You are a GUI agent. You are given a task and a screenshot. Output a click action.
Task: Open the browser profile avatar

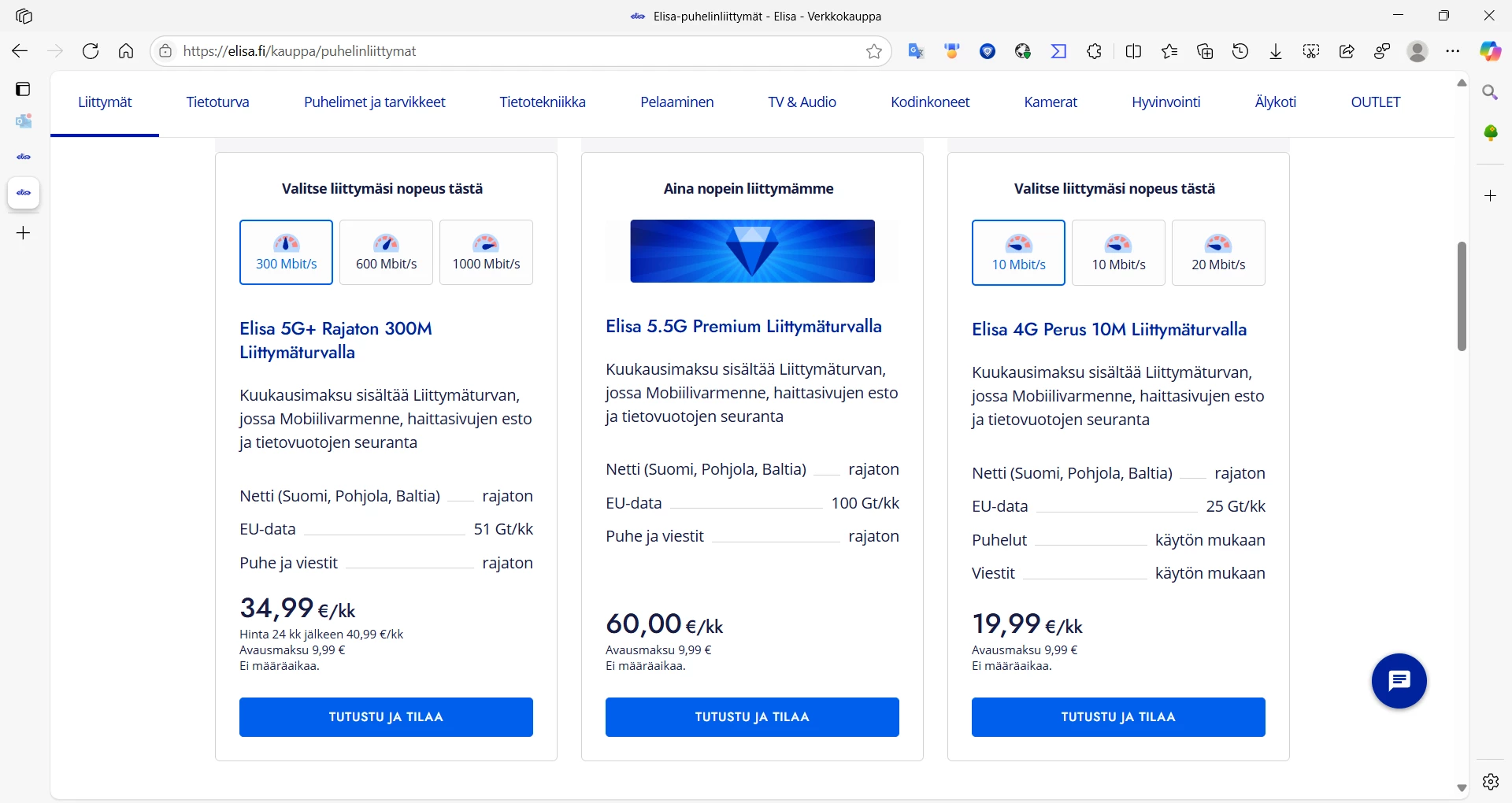click(1417, 51)
